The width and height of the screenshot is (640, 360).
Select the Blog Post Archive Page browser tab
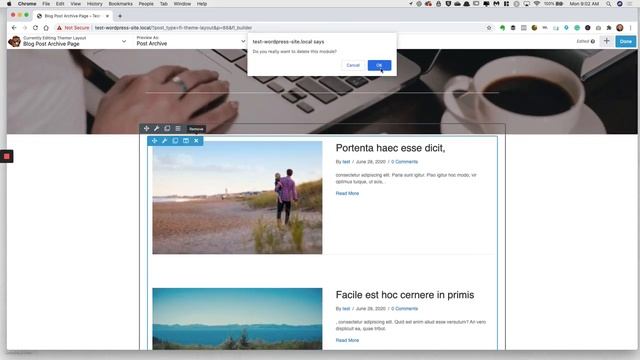72,16
